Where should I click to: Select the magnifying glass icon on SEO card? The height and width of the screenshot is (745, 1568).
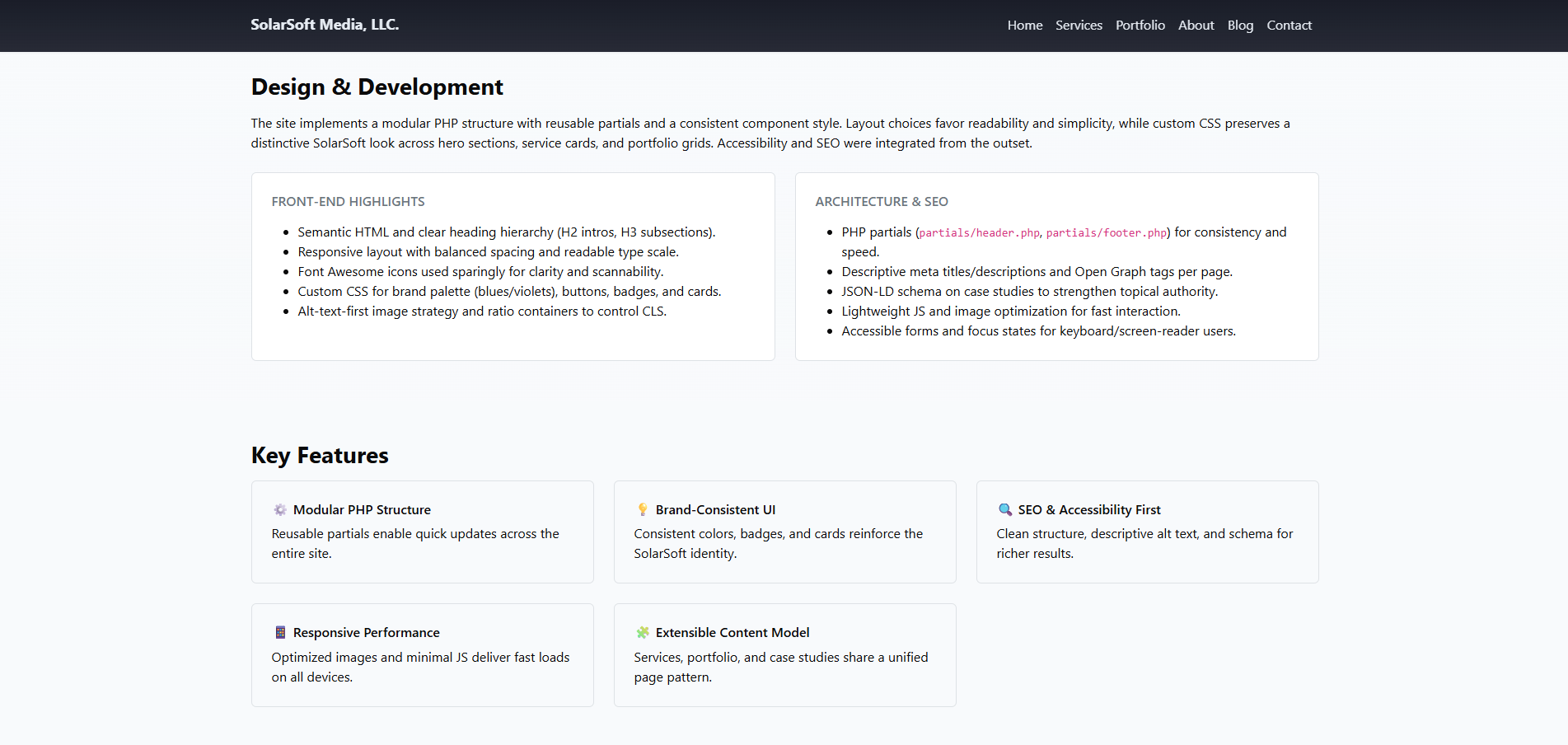point(1004,509)
